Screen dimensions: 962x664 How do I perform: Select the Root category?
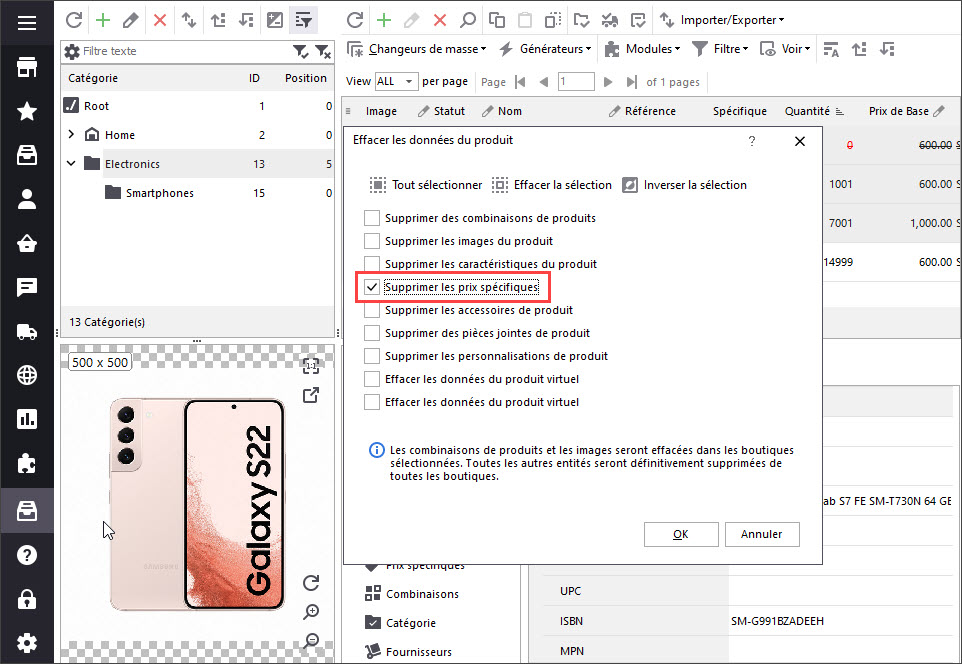96,106
